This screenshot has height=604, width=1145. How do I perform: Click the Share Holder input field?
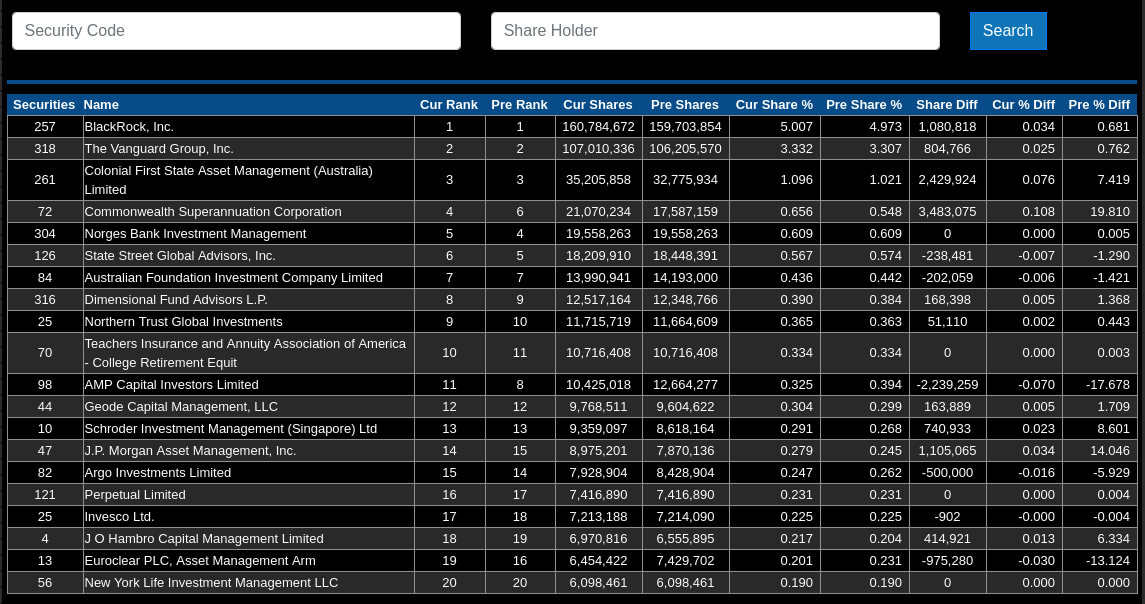pyautogui.click(x=715, y=31)
